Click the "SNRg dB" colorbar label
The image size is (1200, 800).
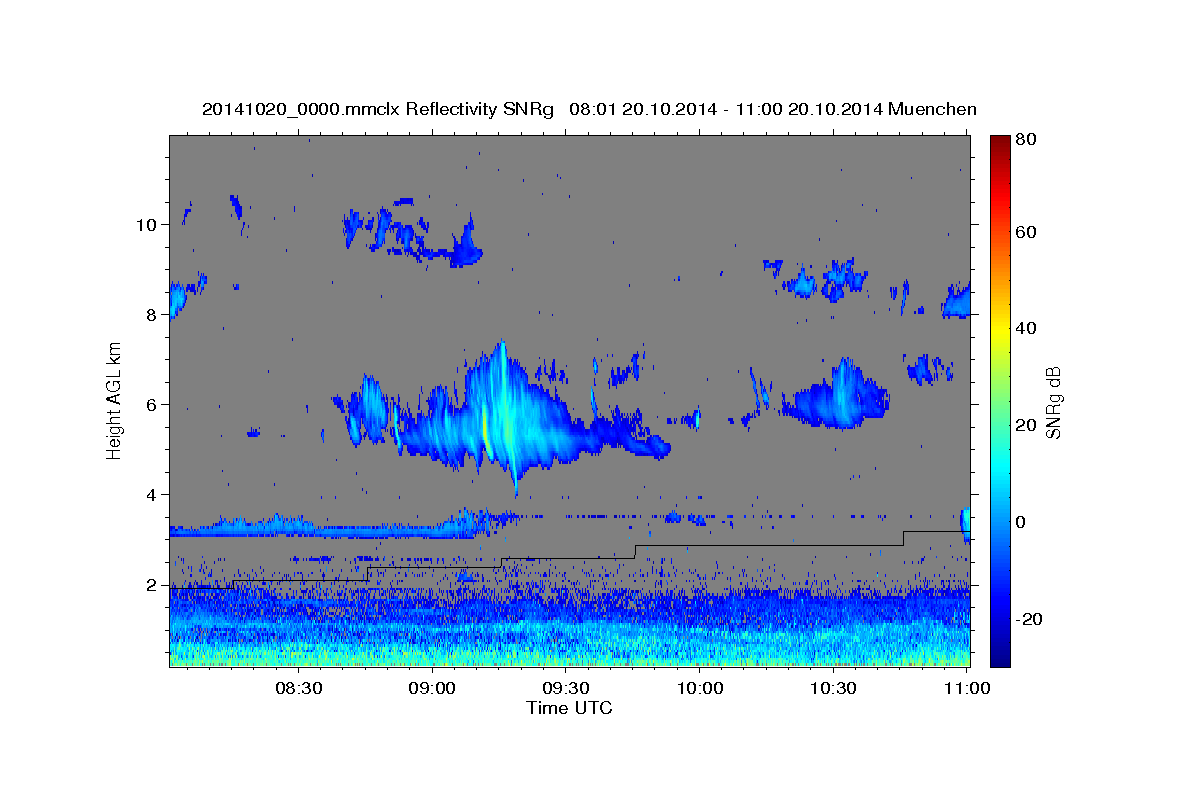pyautogui.click(x=1053, y=403)
